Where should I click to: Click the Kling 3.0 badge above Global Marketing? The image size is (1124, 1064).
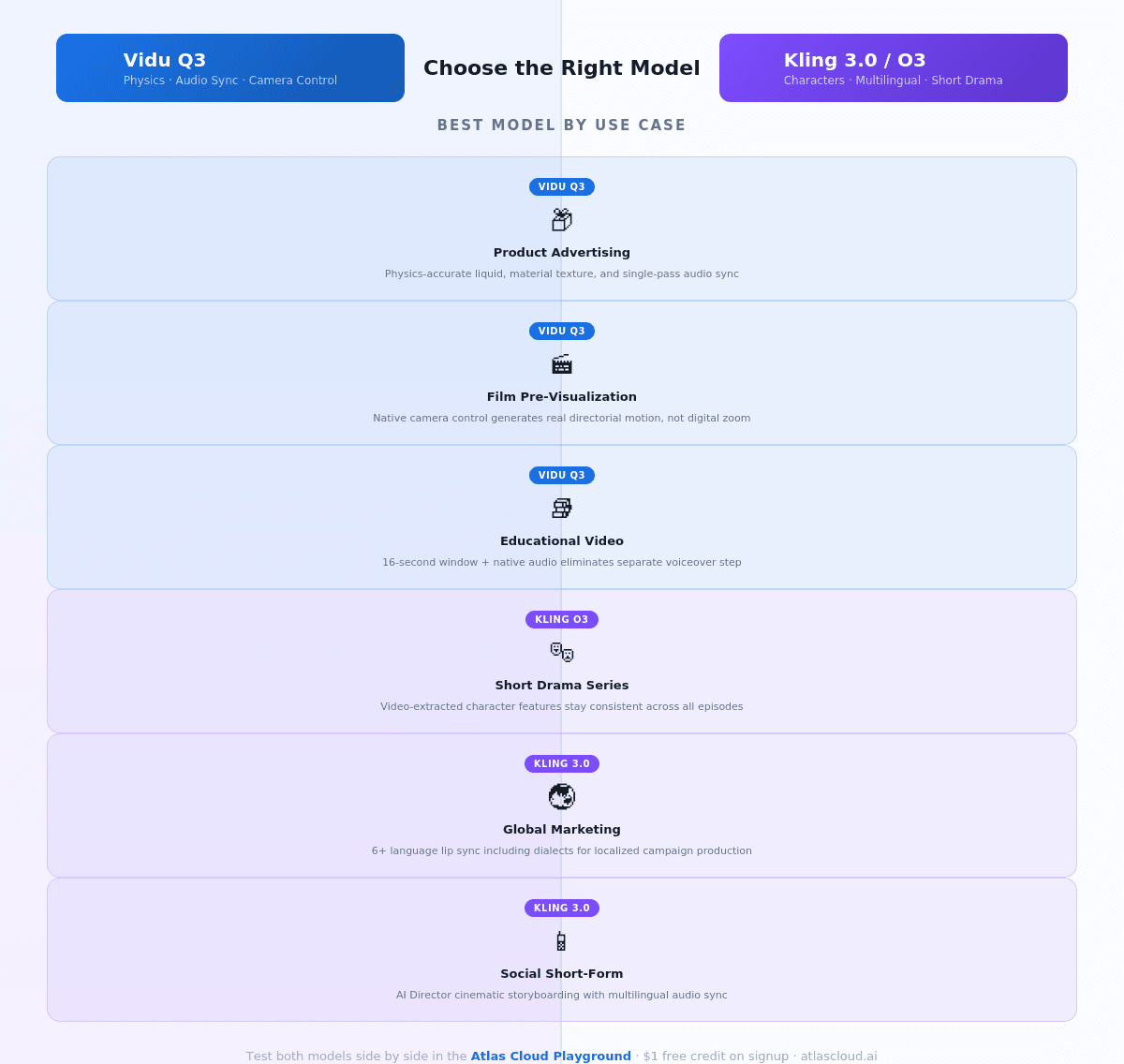click(x=562, y=763)
